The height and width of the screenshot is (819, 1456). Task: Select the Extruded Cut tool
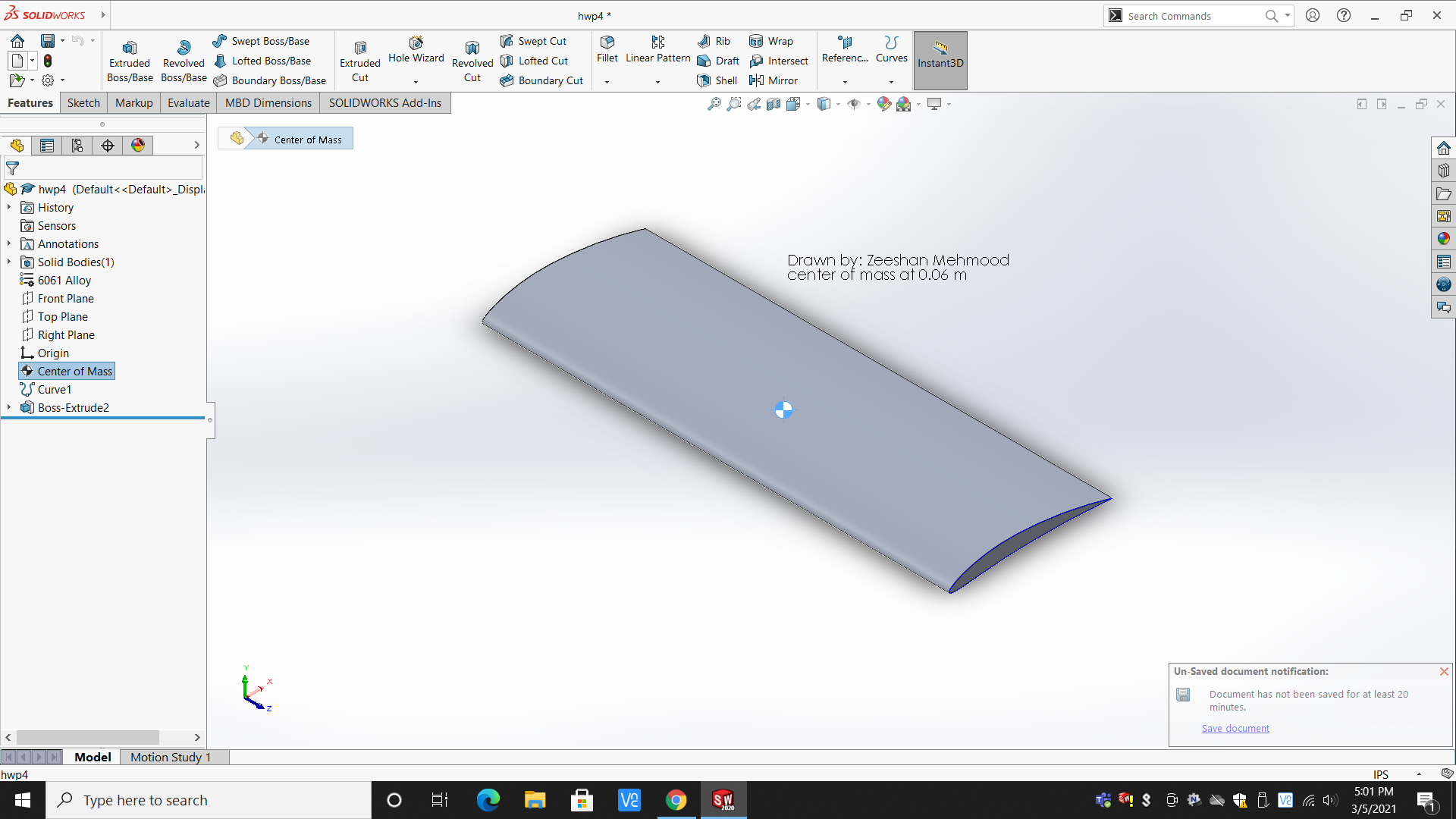click(360, 61)
